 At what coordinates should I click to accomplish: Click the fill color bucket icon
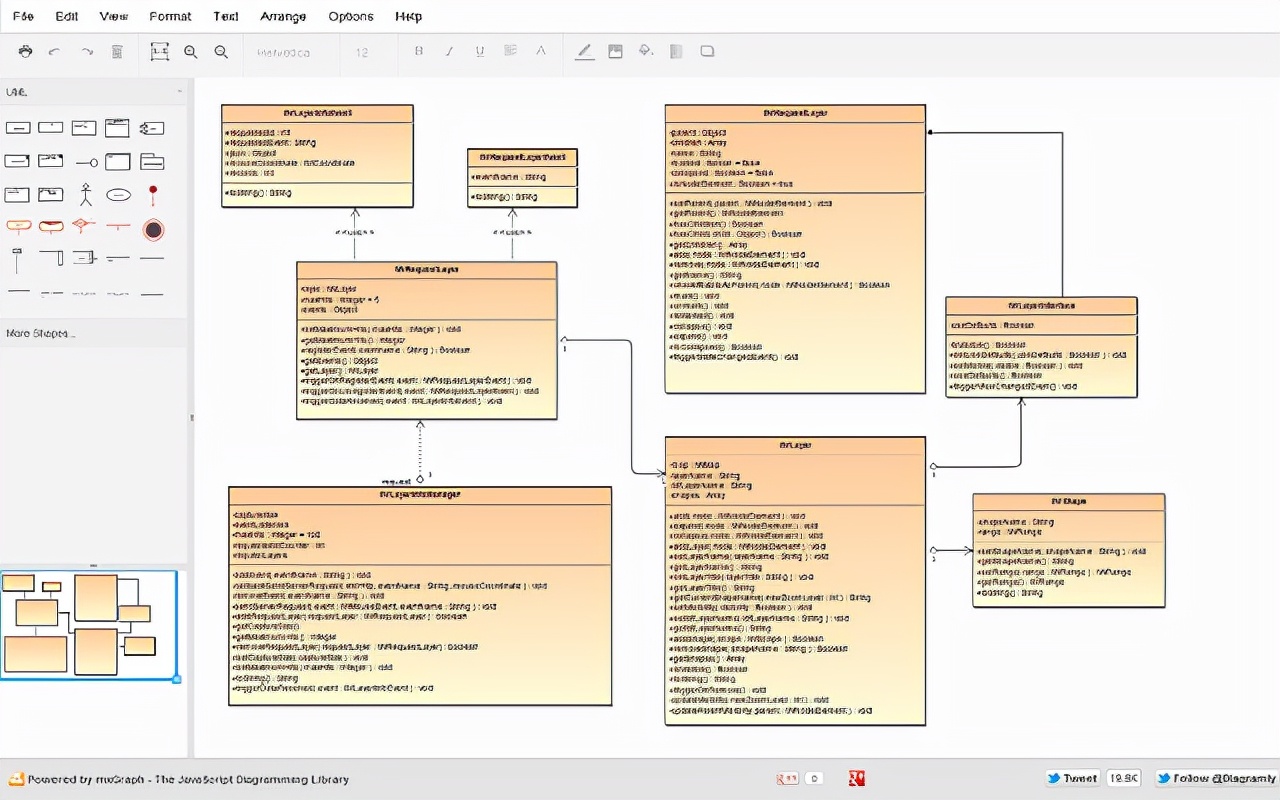click(645, 52)
